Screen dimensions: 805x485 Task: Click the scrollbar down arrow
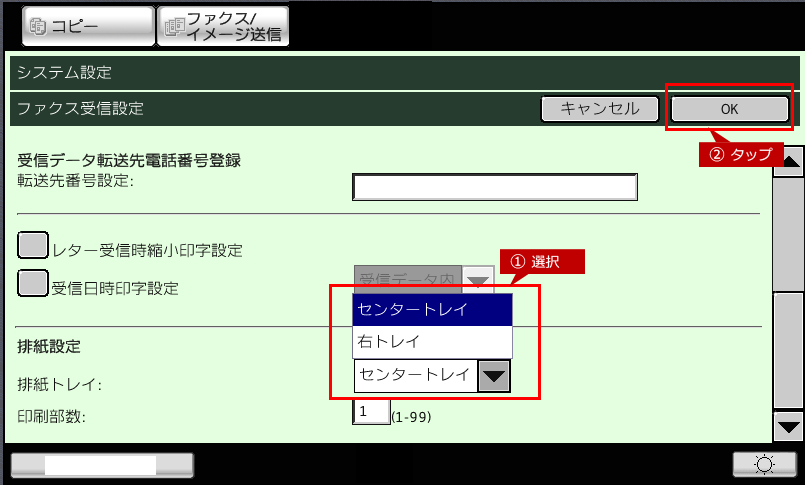[789, 425]
